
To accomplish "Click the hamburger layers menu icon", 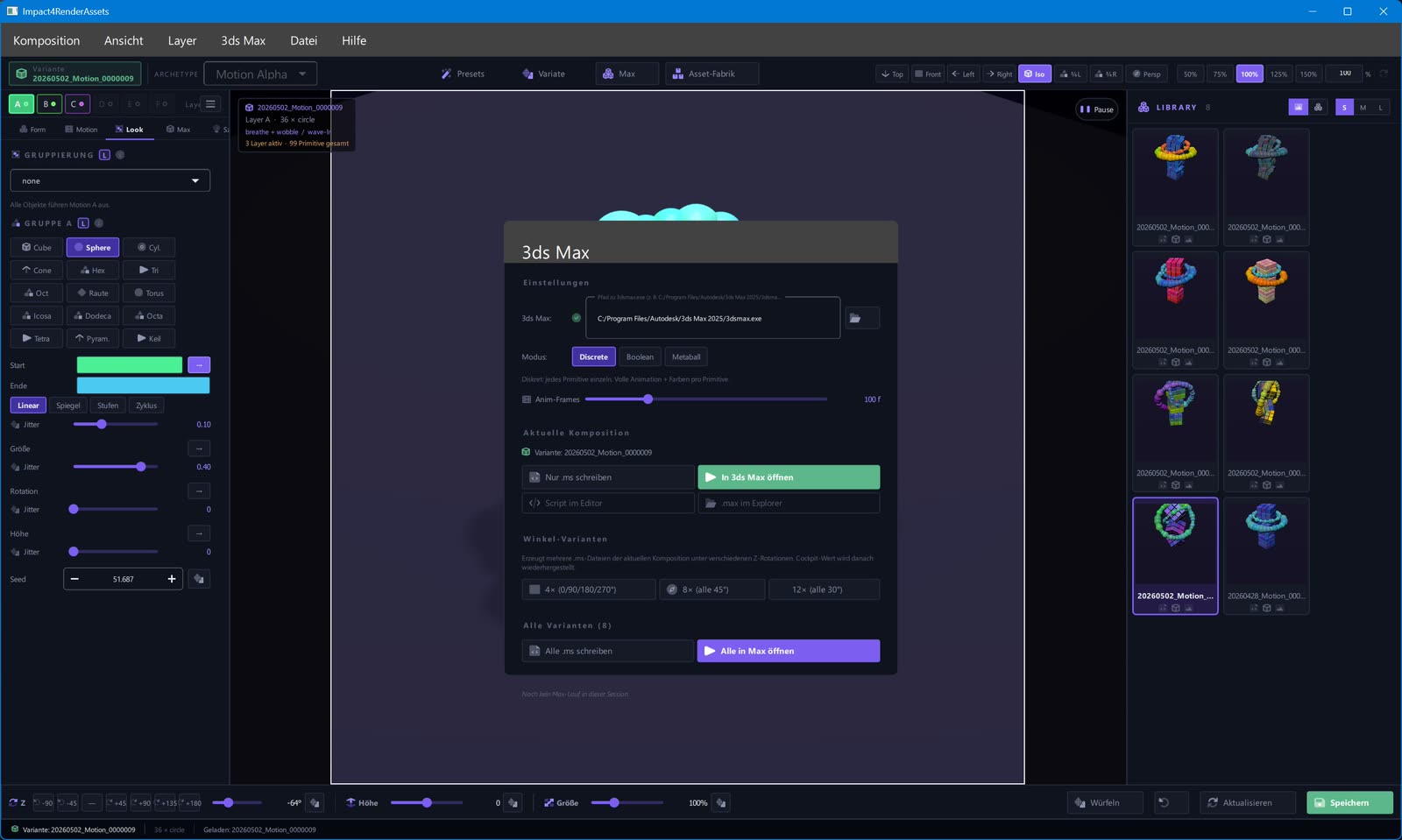I will [210, 103].
